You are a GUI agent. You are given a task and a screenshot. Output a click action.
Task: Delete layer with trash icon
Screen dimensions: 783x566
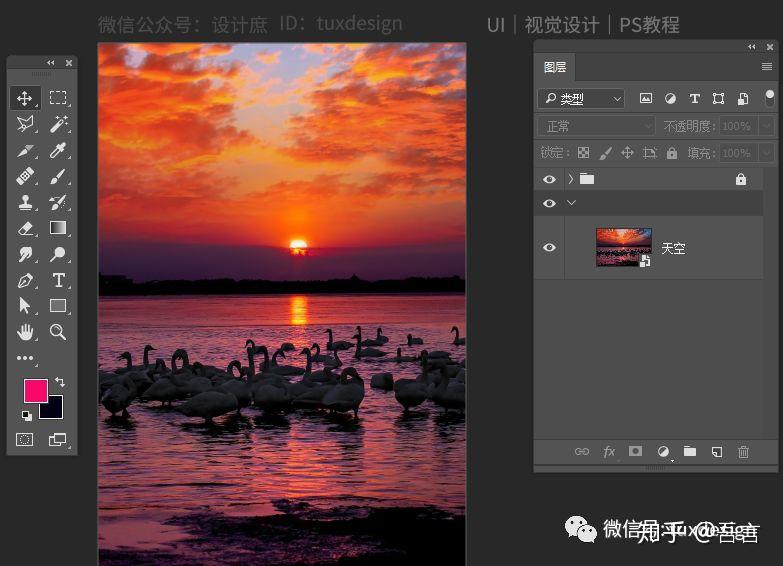(x=743, y=452)
